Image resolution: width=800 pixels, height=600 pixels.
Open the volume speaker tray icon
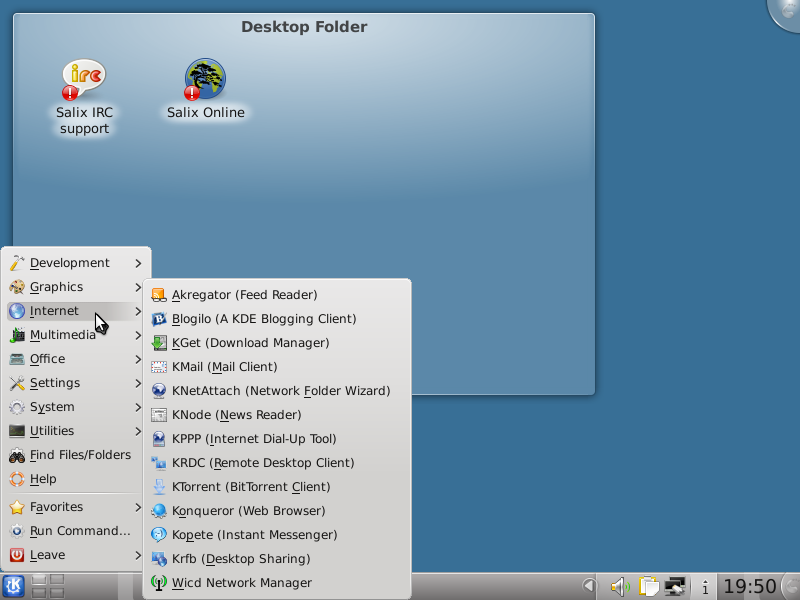click(x=620, y=587)
